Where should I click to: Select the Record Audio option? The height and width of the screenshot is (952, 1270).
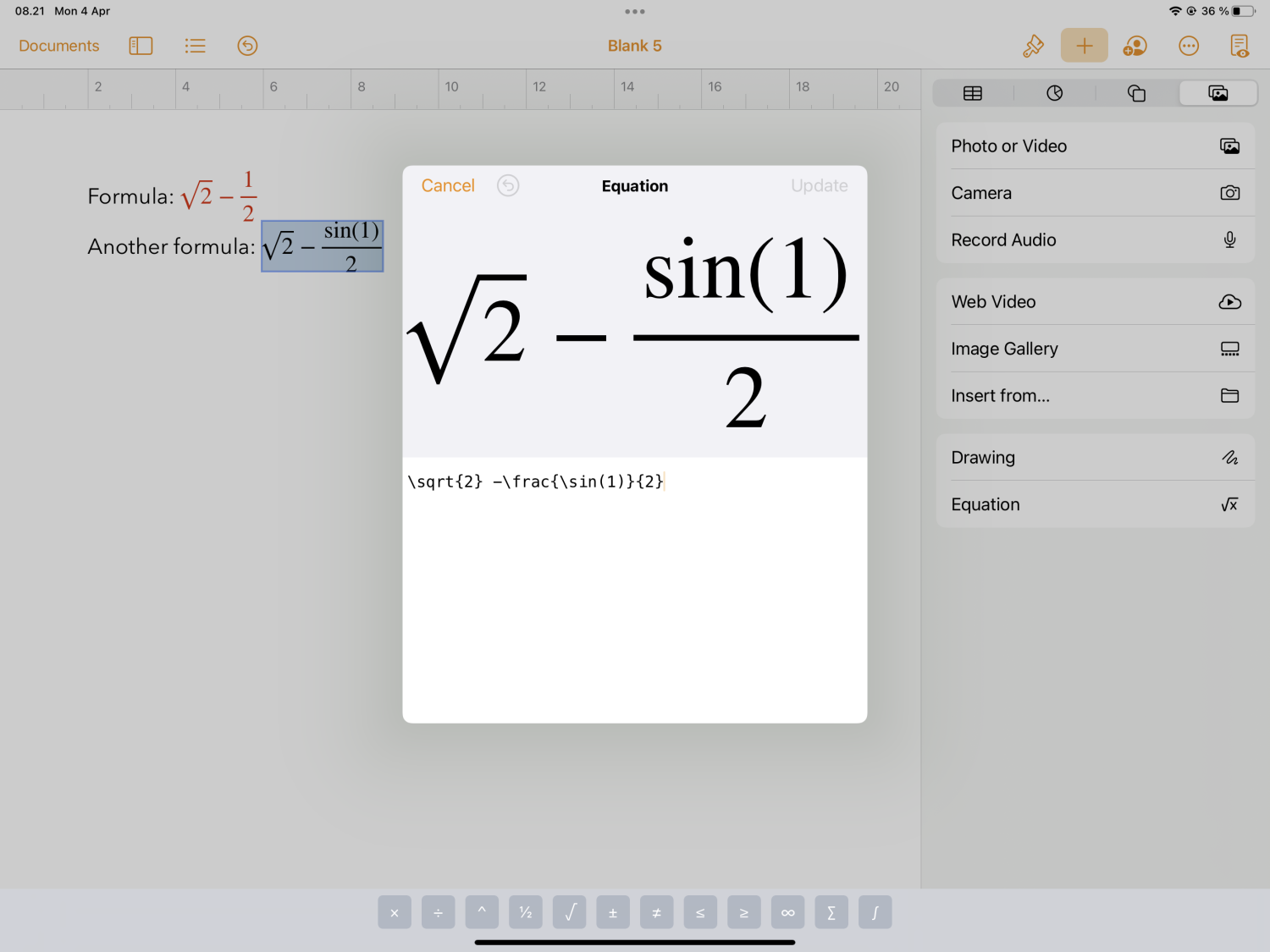tap(1095, 239)
